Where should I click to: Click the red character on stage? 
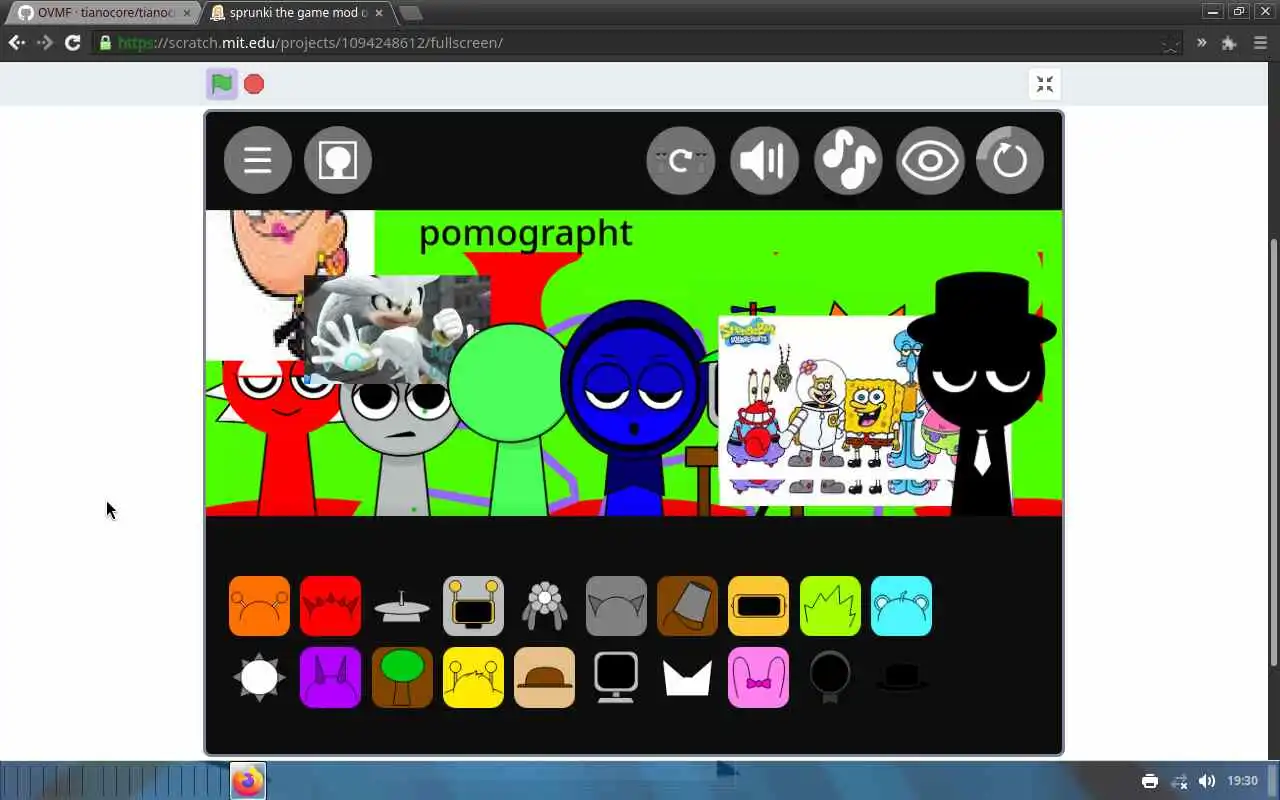(285, 440)
